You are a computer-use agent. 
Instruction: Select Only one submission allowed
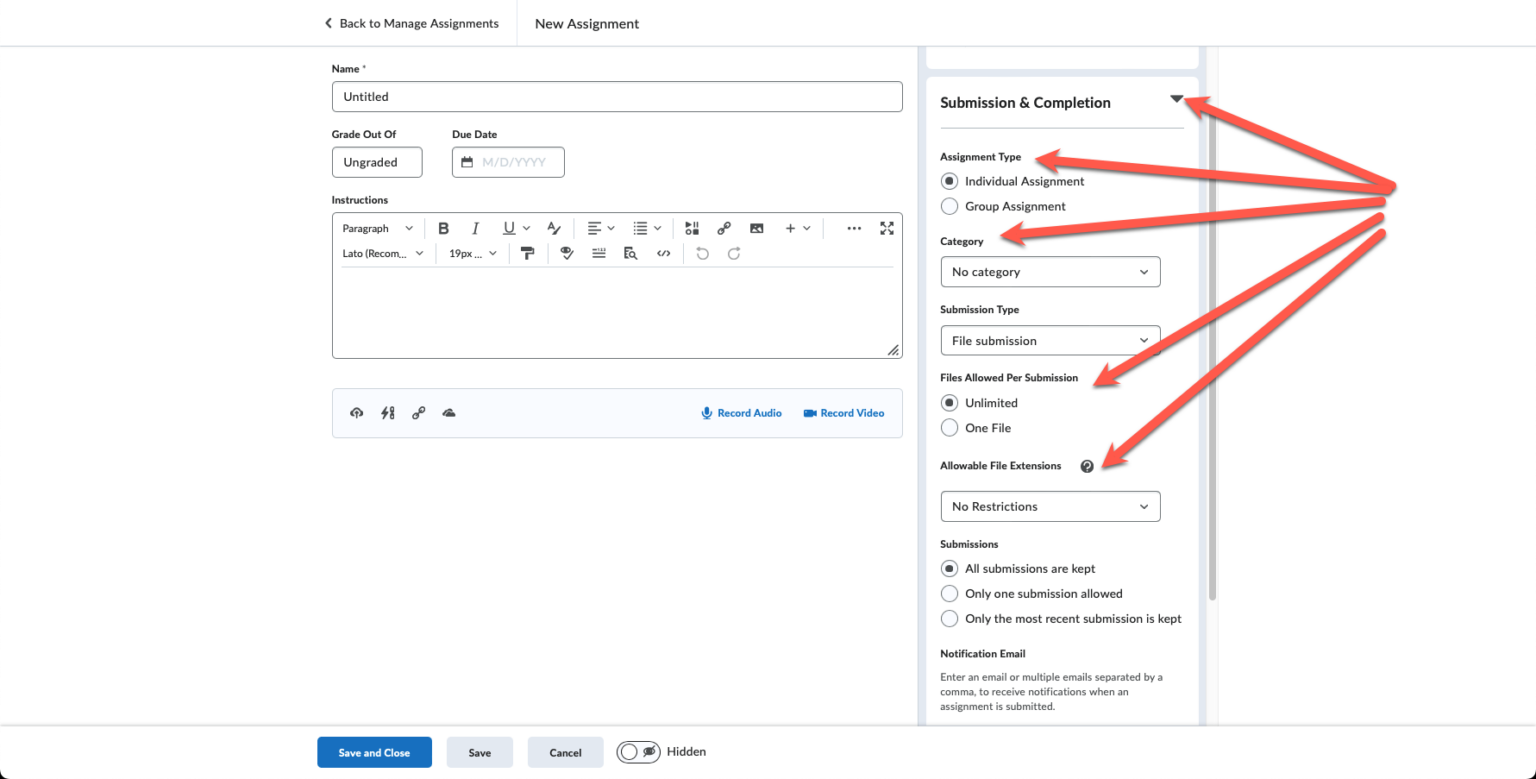(949, 593)
